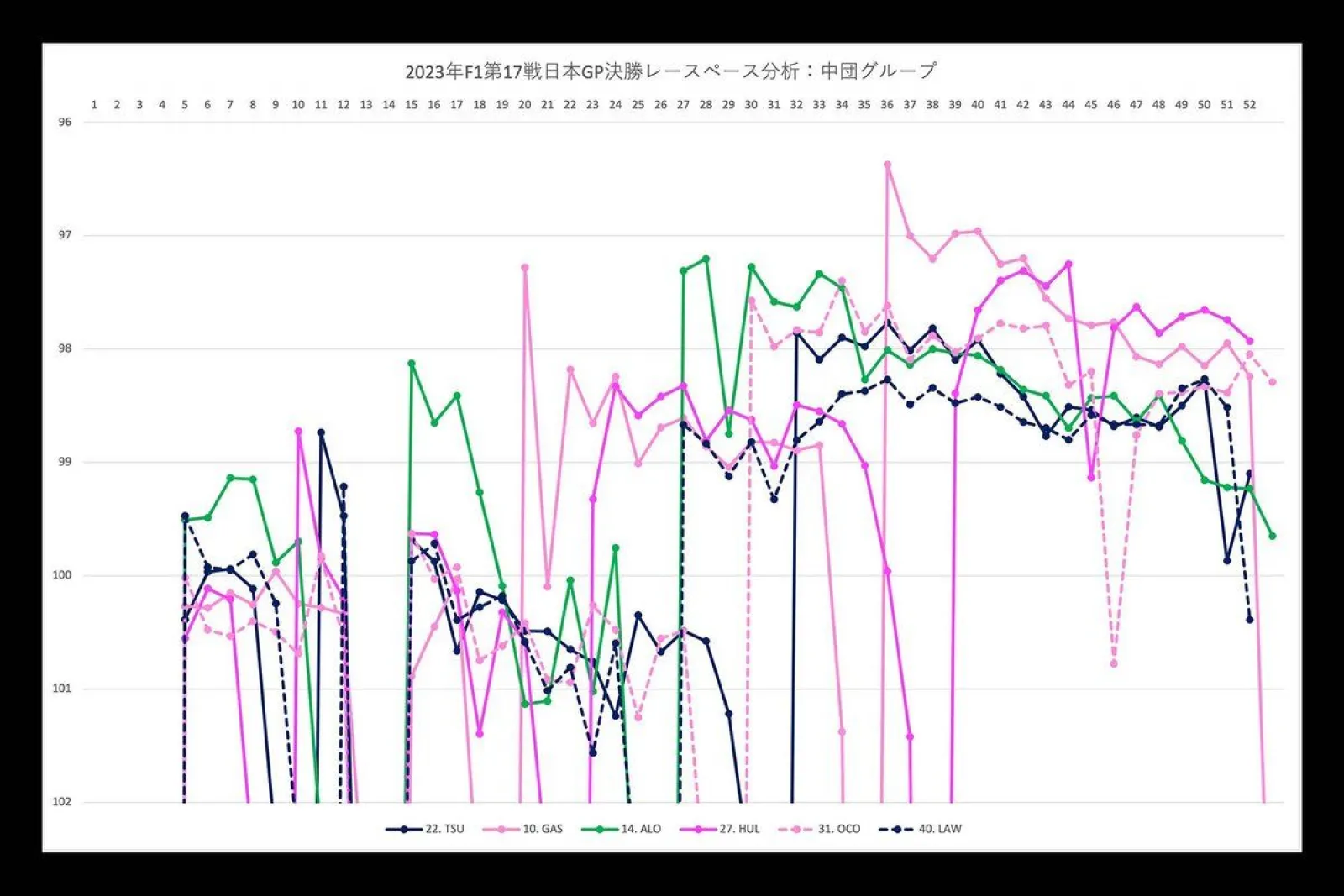Select the '27. HUL' legend entry
This screenshot has height=896, width=1344.
pos(720,829)
